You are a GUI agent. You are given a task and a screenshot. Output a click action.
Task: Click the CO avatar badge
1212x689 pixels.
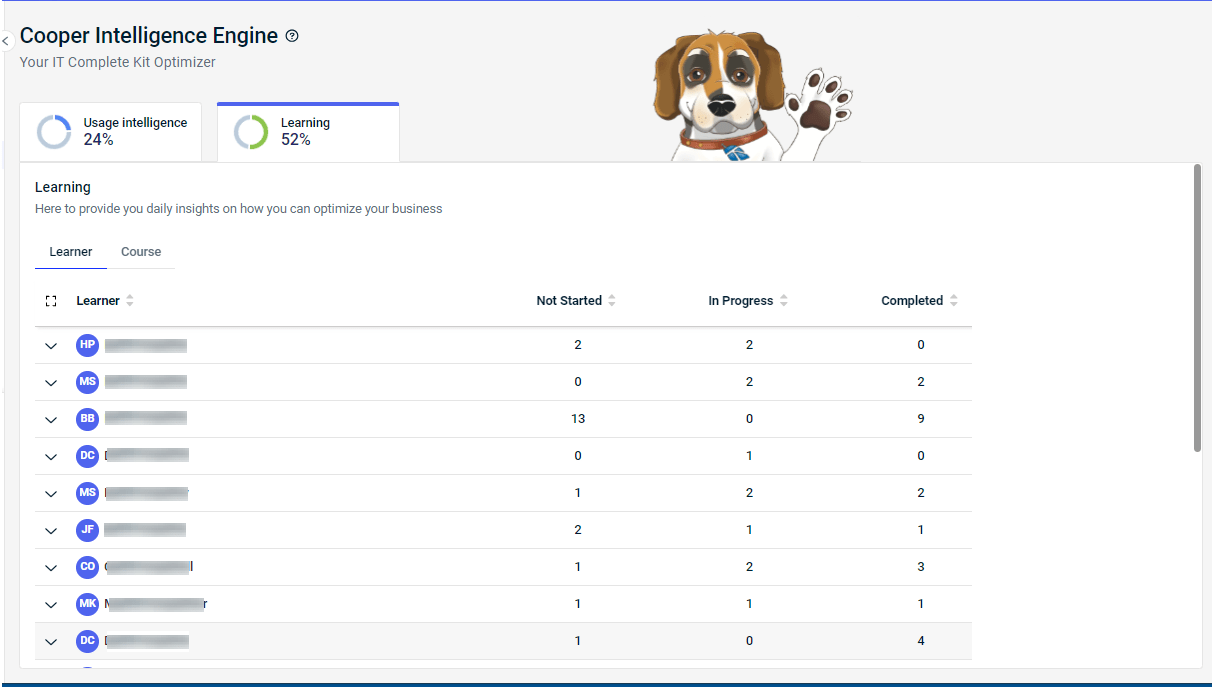point(88,567)
